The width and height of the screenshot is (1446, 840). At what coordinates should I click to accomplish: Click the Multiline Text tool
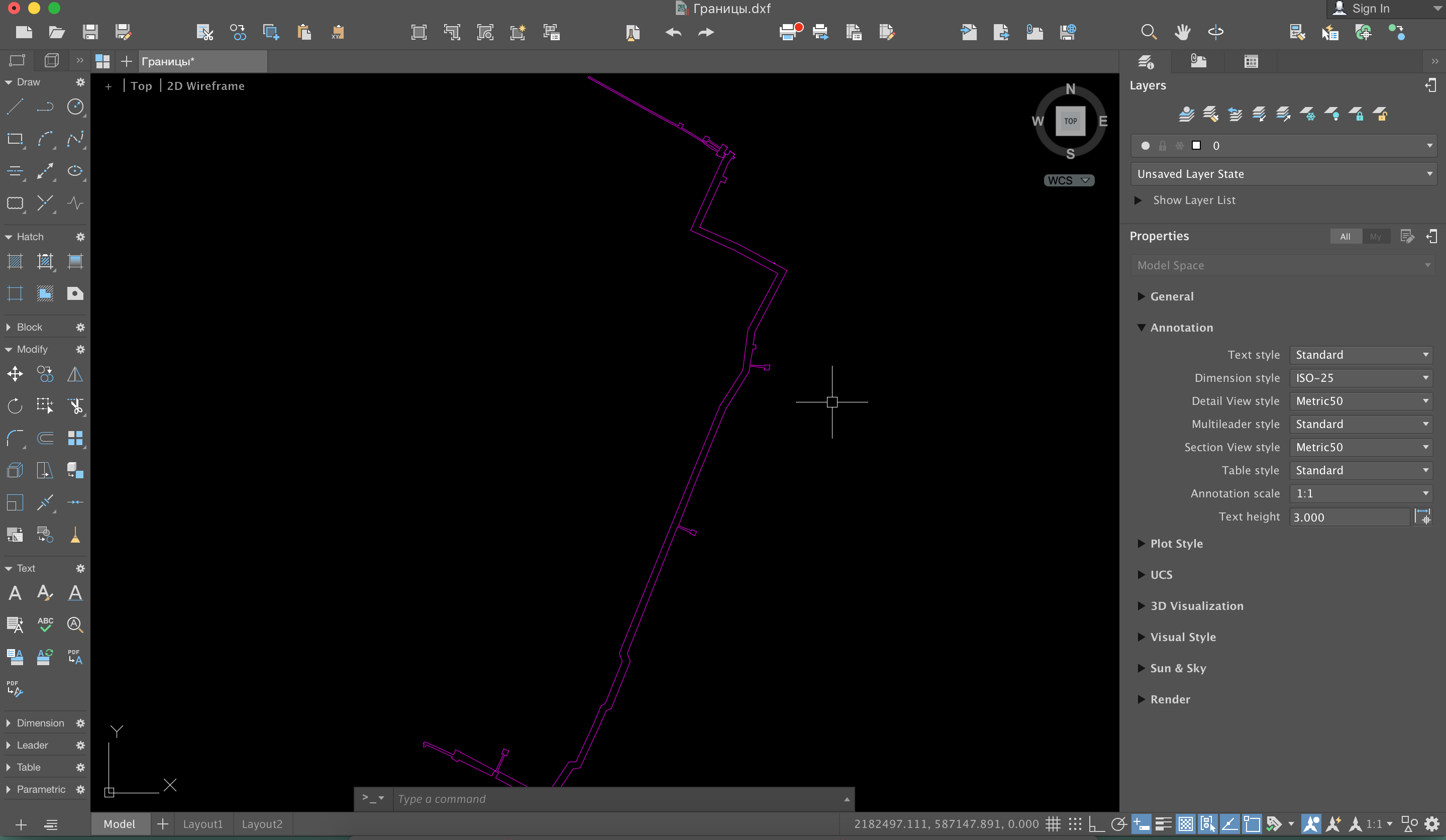coord(15,593)
